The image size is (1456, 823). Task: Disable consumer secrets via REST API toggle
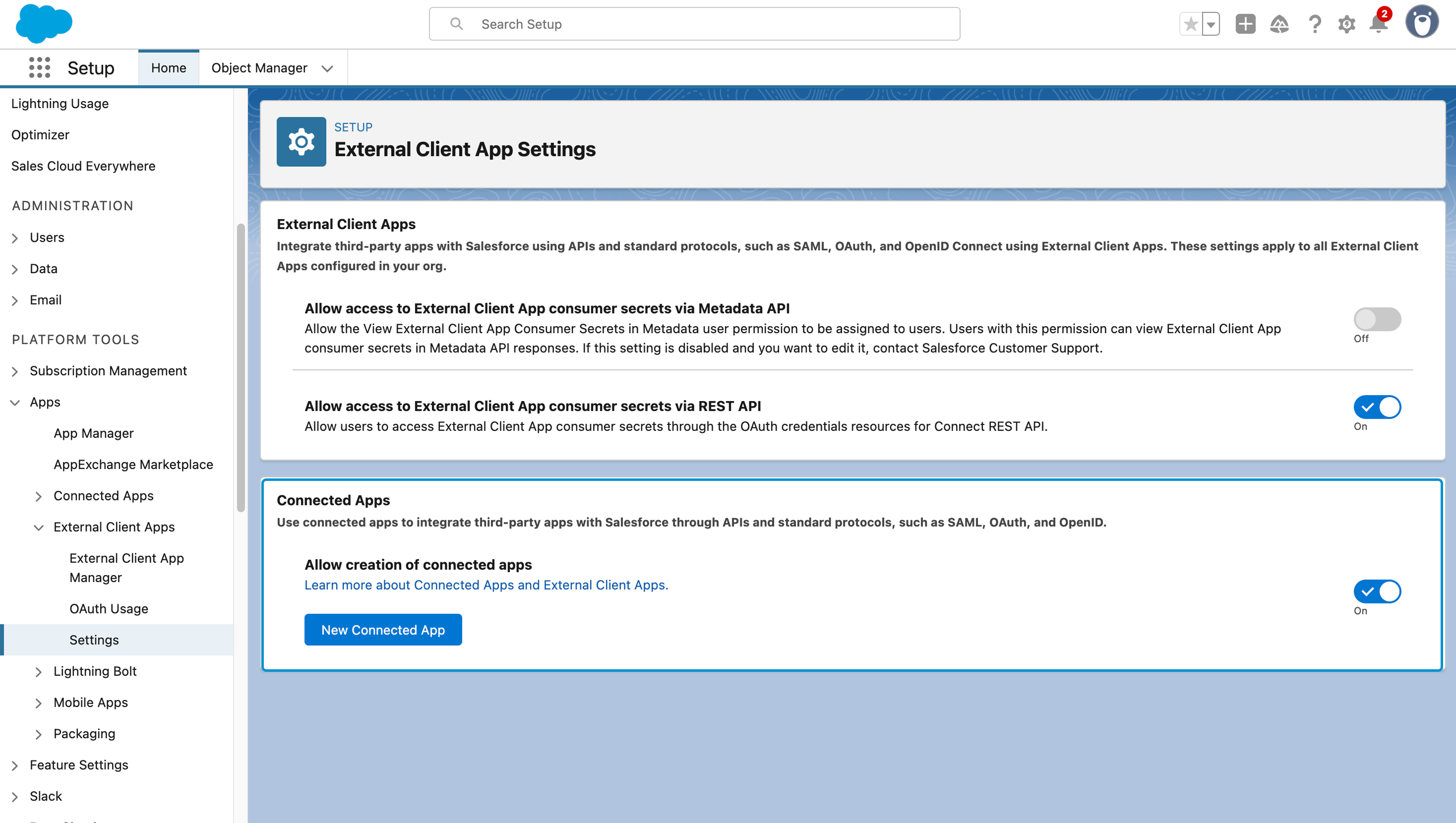(1377, 407)
